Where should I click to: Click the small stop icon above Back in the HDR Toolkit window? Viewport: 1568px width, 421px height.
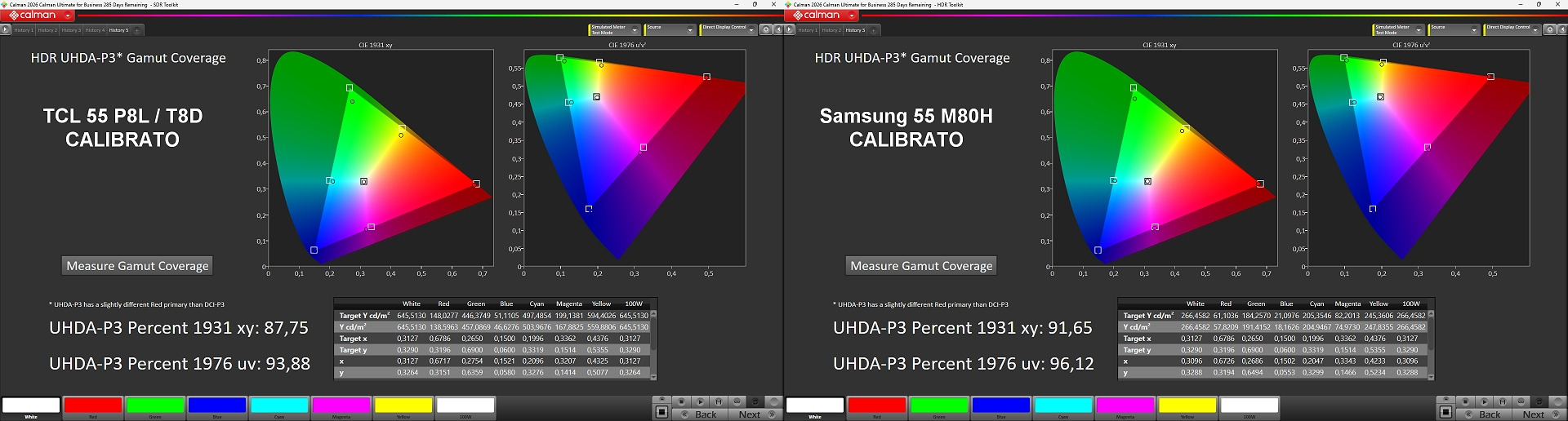[x=1465, y=401]
